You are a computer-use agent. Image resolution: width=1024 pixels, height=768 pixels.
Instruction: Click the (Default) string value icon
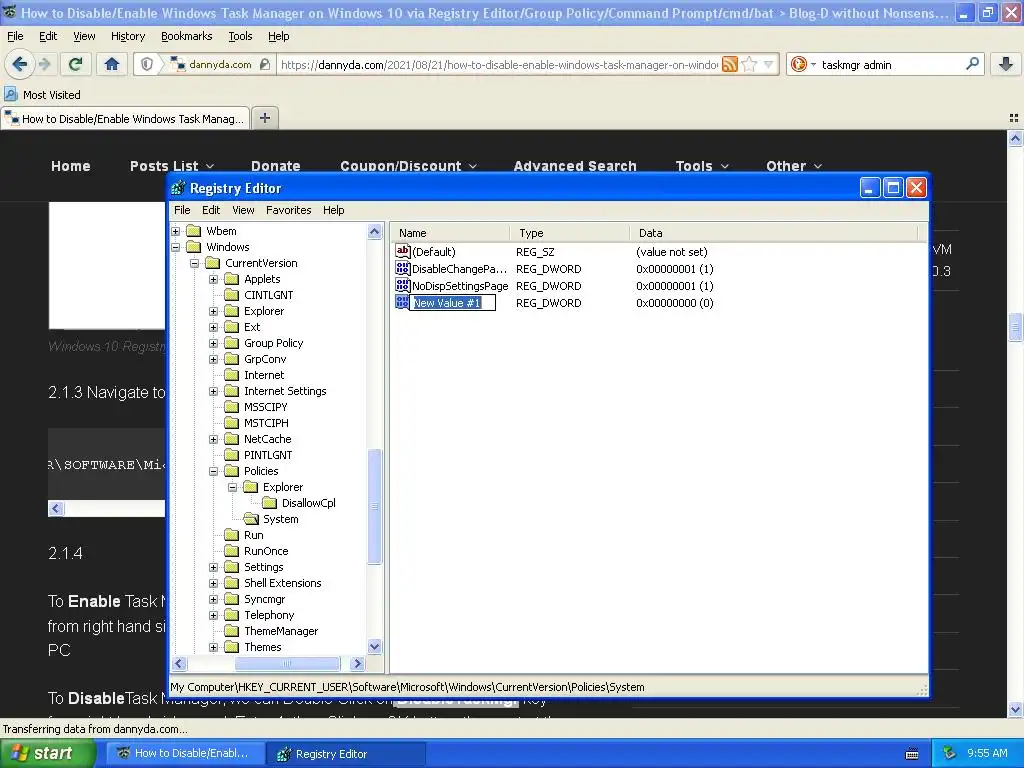(402, 251)
